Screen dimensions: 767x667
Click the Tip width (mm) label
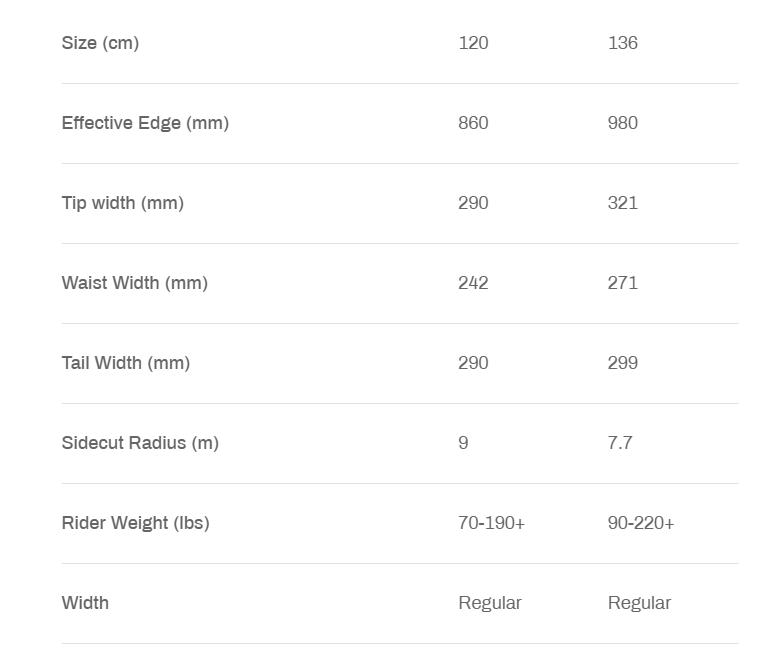tap(123, 203)
